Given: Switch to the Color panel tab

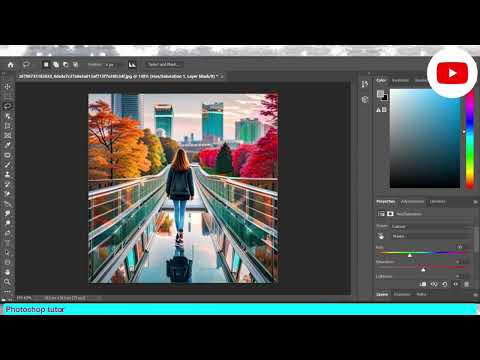Looking at the screenshot, I should coord(381,80).
